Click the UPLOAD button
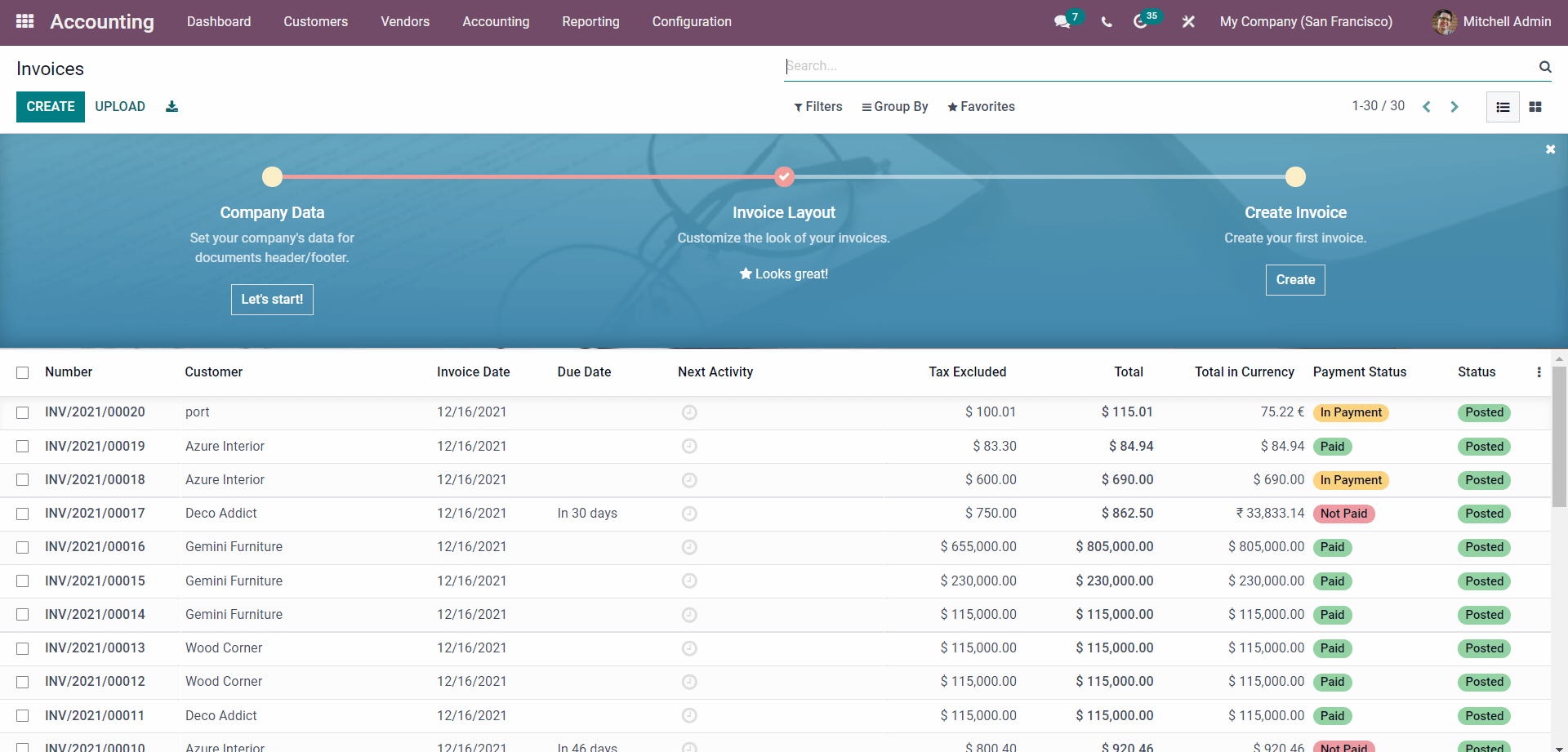 120,107
